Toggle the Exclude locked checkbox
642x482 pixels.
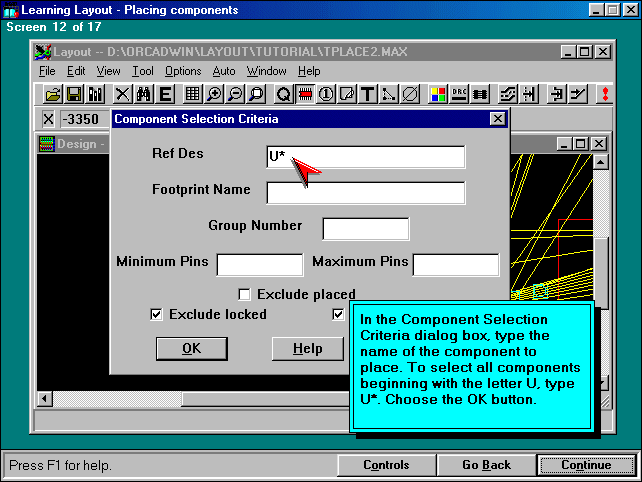point(156,314)
